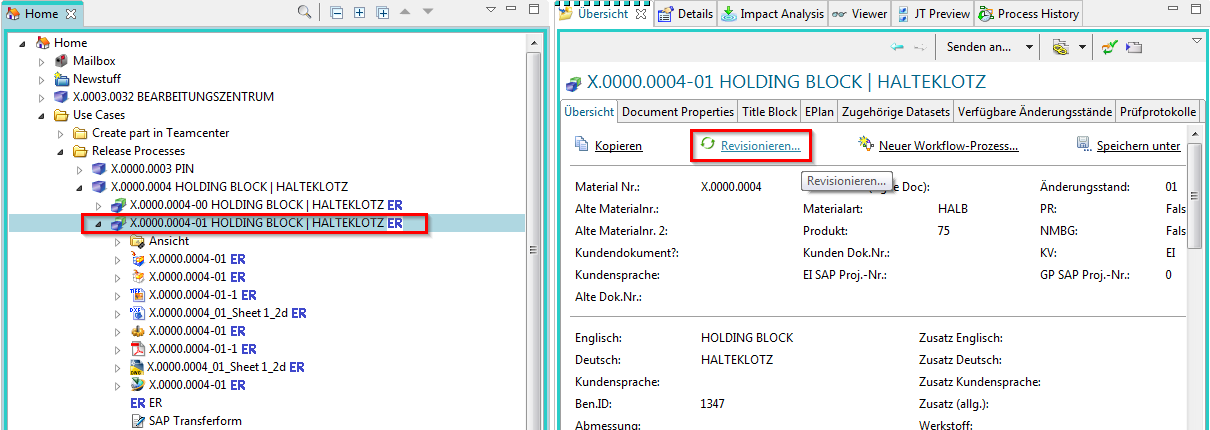
Task: Expand the Newstuff folder node
Action: coord(42,79)
